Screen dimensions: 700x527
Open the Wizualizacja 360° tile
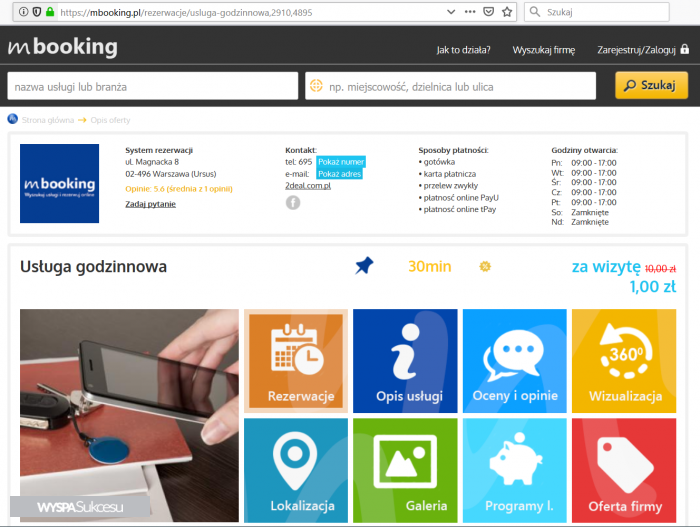[x=624, y=361]
